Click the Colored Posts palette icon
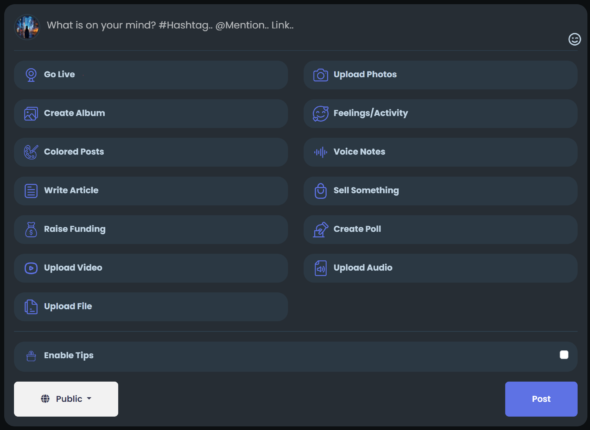590x430 pixels. (31, 152)
